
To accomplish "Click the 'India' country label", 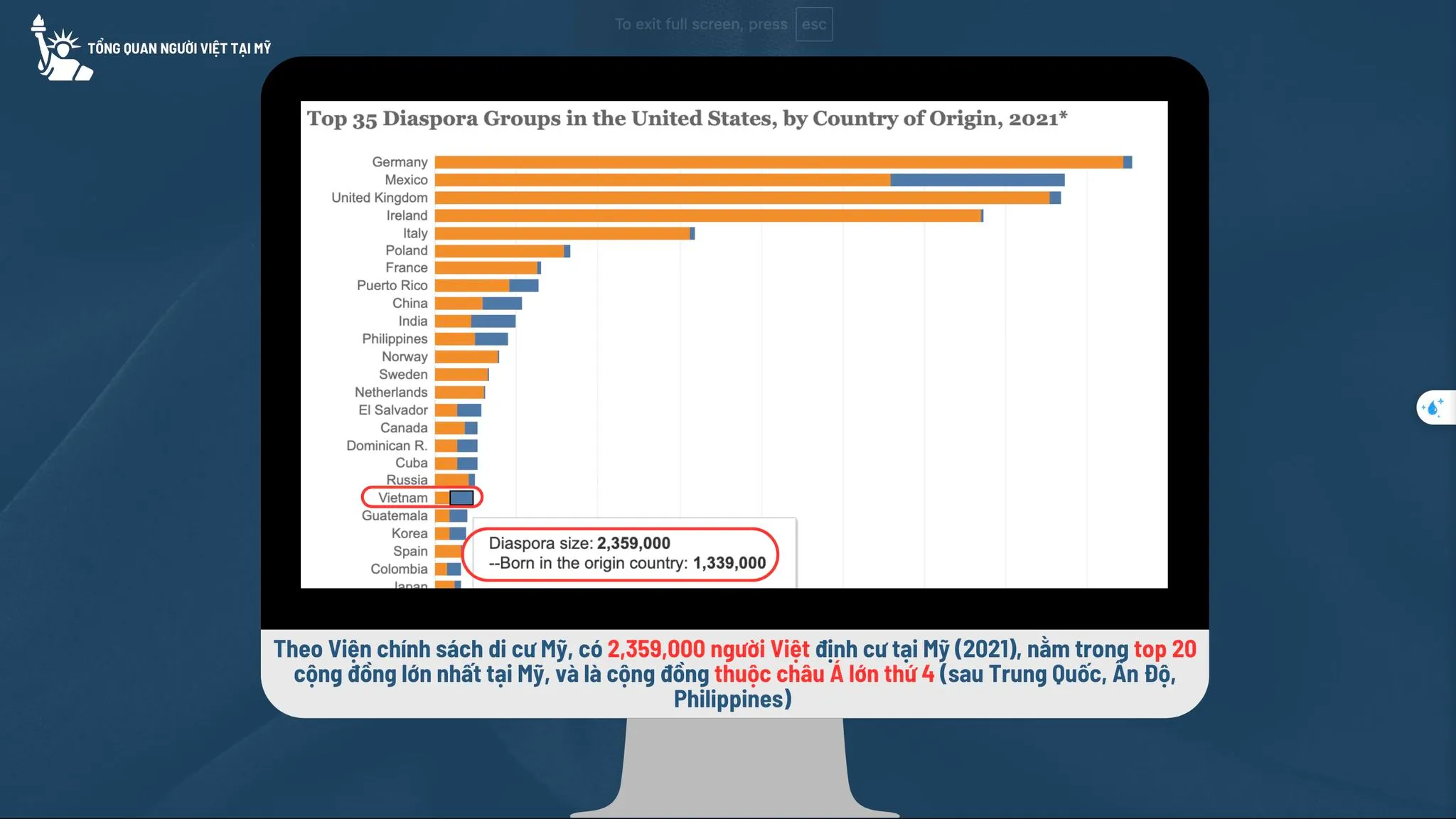I will coord(413,321).
